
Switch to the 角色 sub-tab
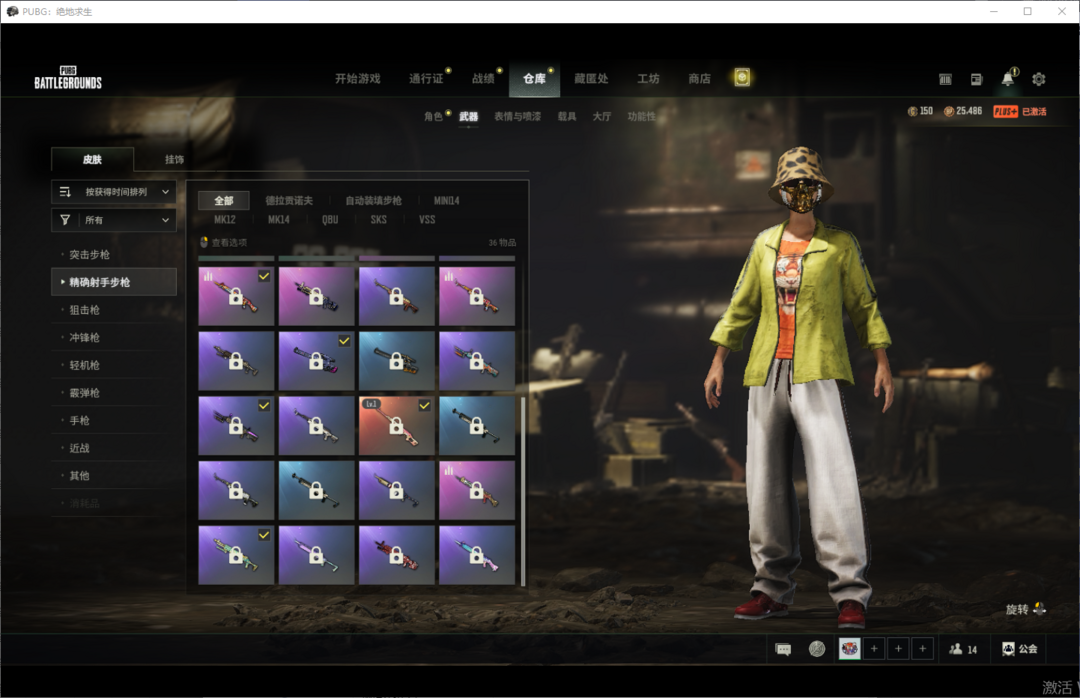click(433, 116)
